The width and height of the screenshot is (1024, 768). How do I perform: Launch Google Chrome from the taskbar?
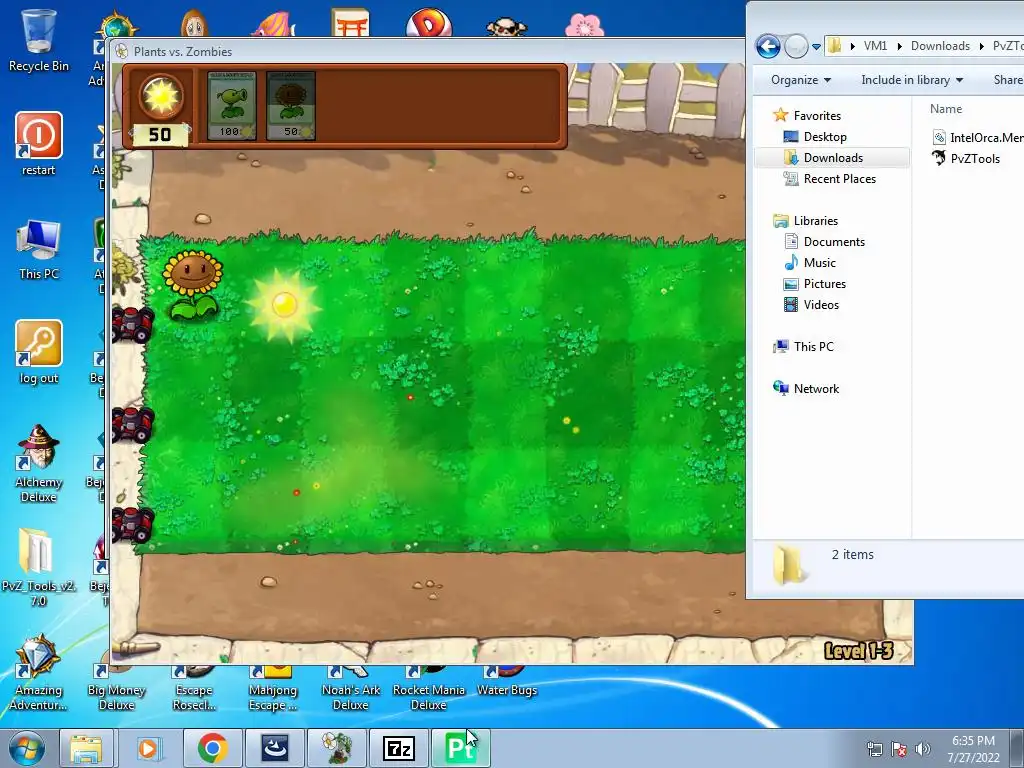click(212, 748)
